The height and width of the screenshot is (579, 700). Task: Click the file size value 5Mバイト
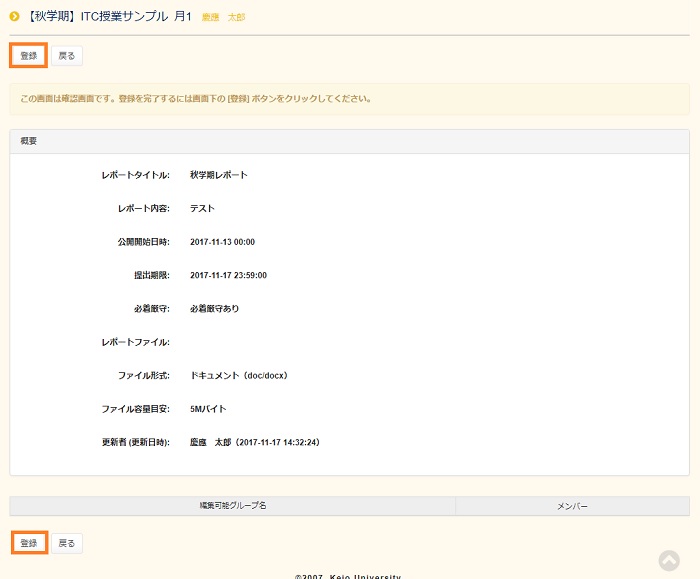pos(209,409)
